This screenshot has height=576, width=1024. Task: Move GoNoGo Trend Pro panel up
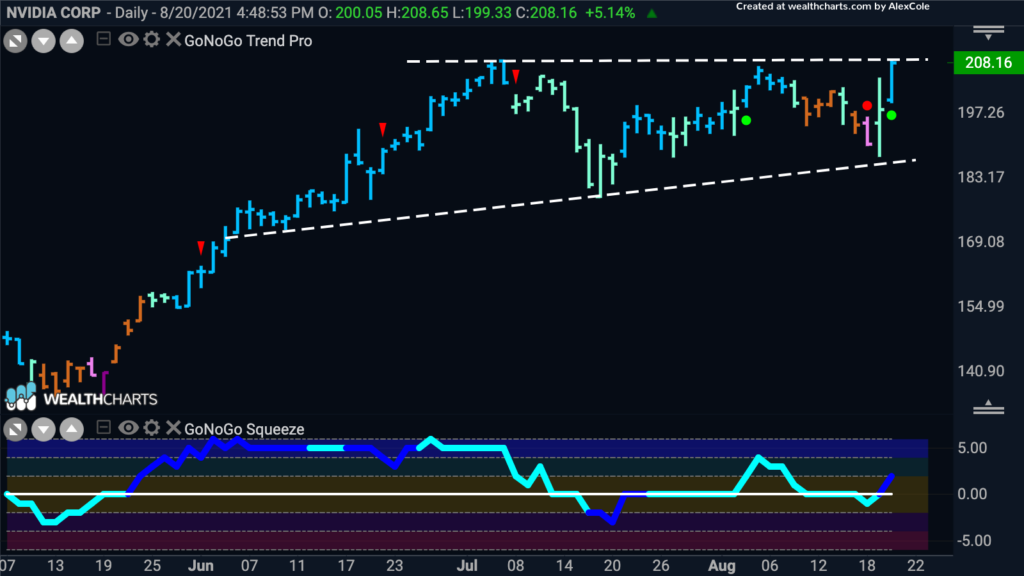(72, 41)
